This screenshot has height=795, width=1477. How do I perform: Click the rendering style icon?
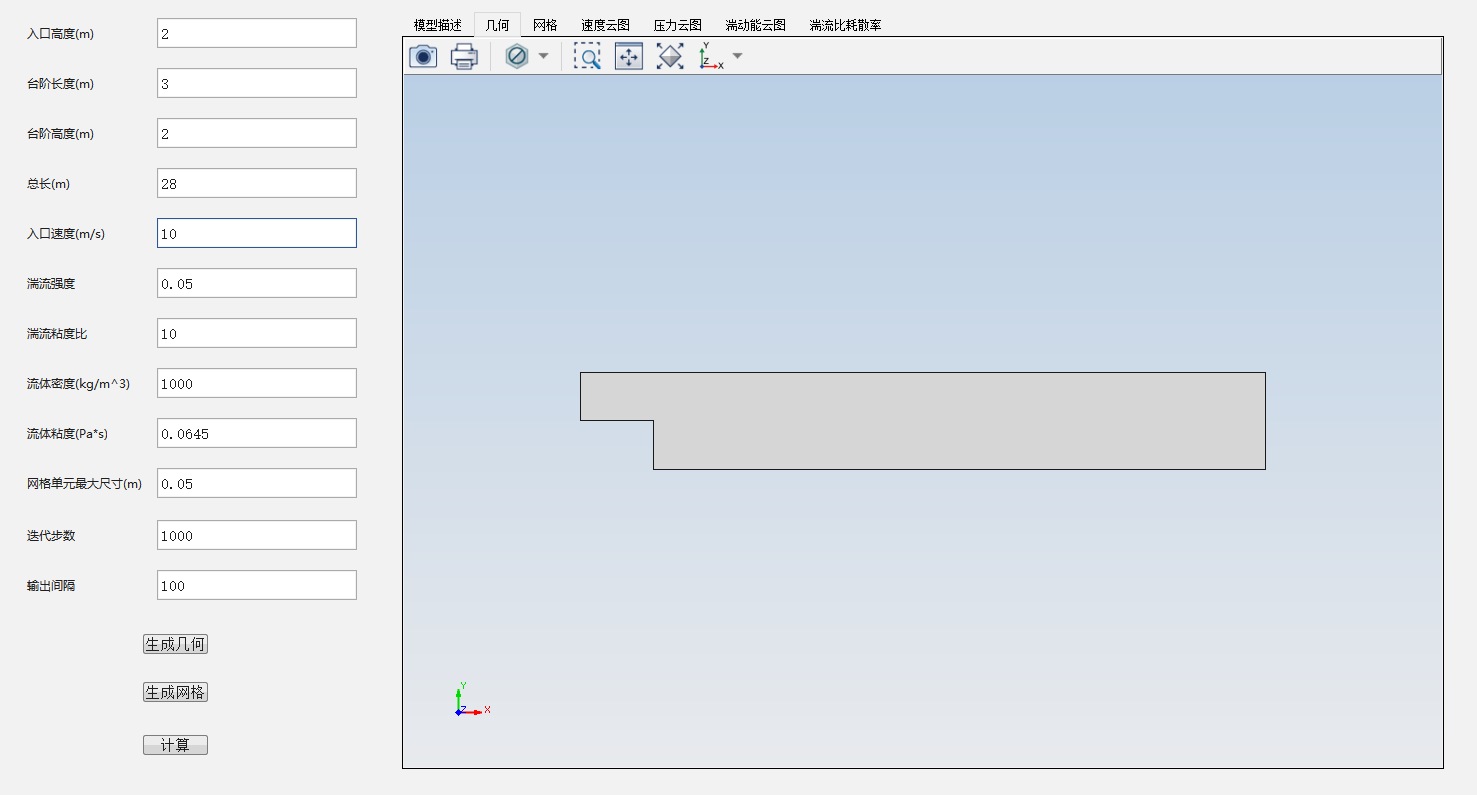tap(517, 57)
